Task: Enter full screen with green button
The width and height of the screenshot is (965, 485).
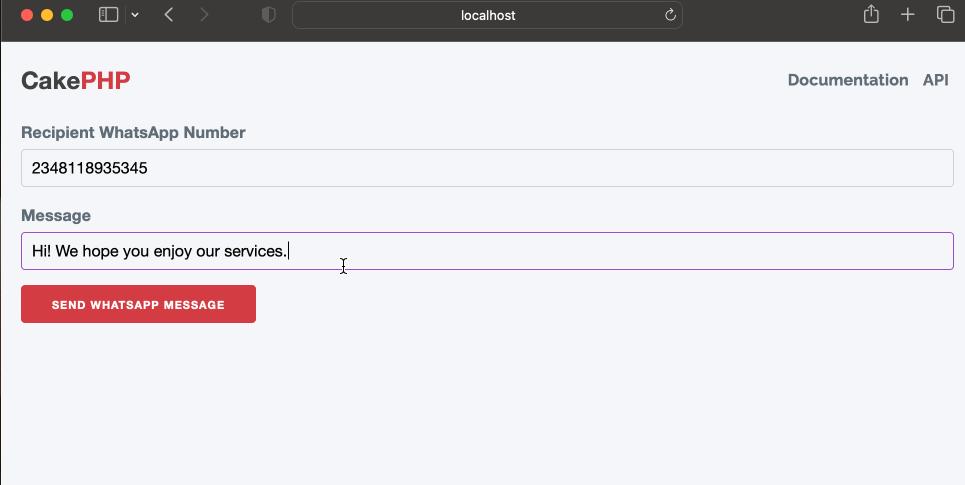Action: [67, 15]
